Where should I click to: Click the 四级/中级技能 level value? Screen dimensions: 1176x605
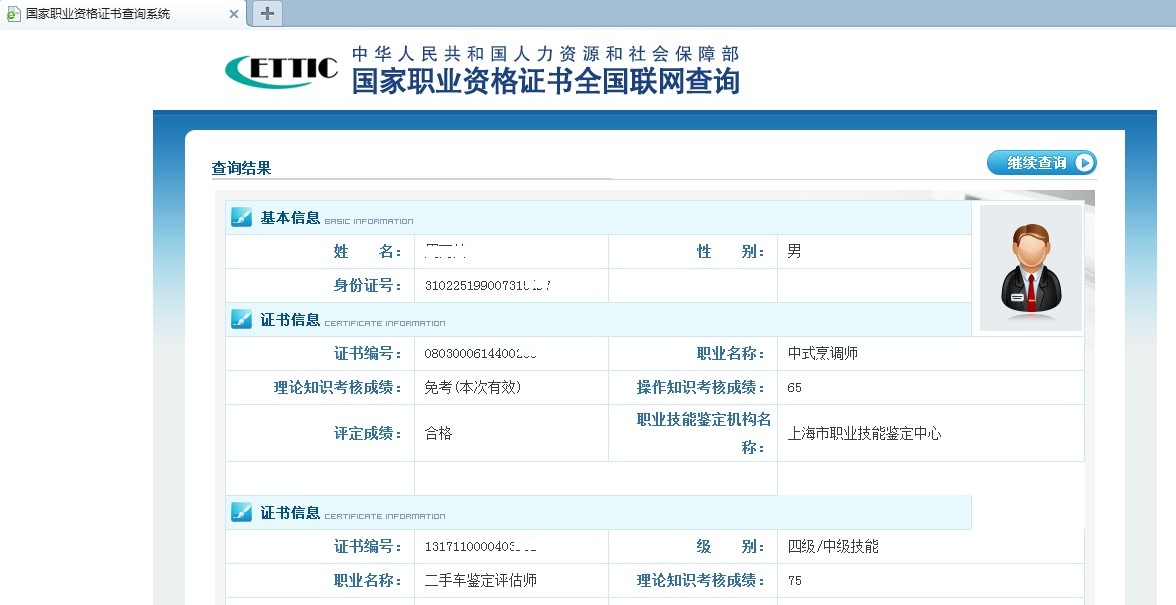tap(833, 547)
